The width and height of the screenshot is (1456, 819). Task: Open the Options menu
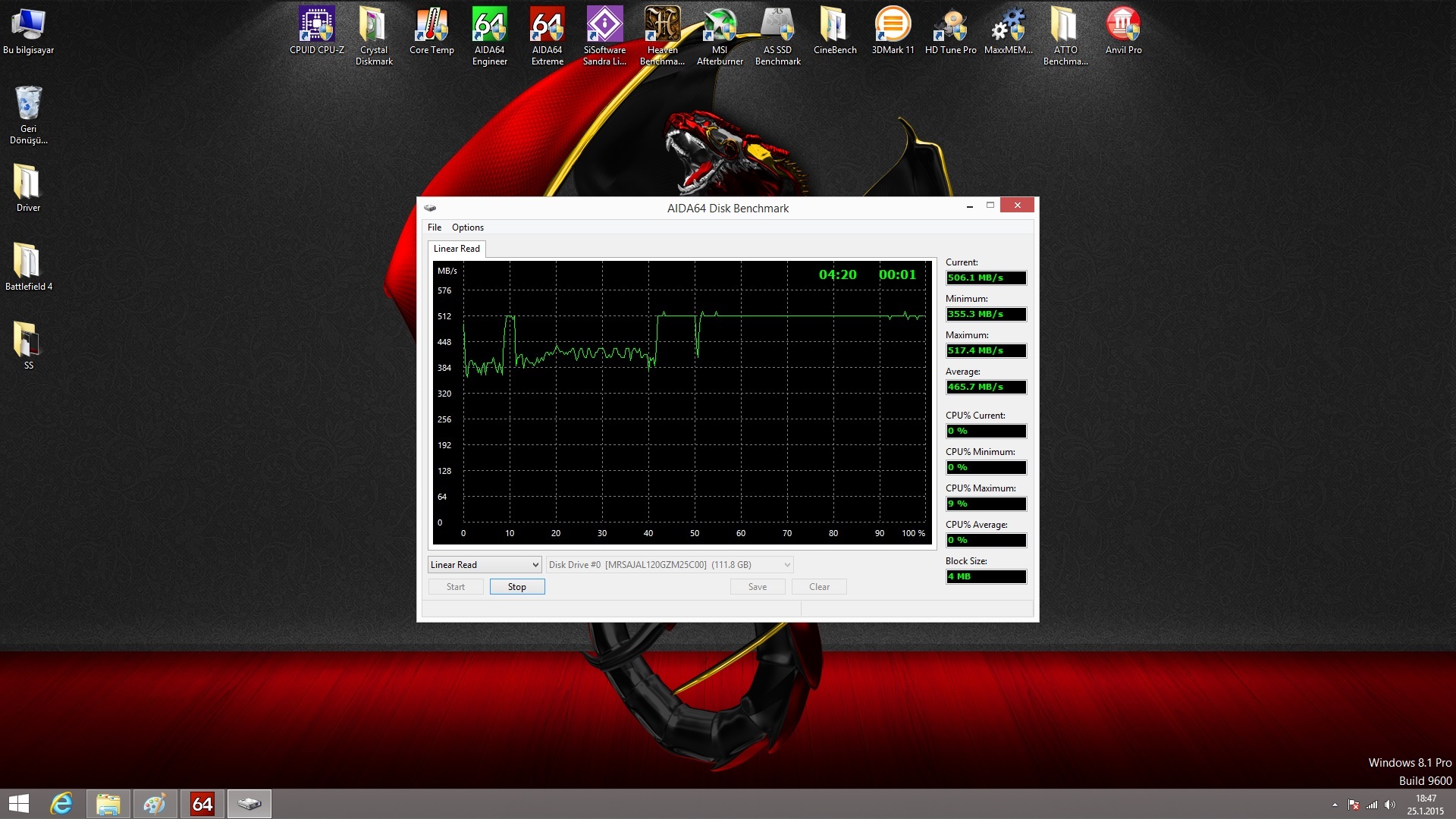(468, 227)
